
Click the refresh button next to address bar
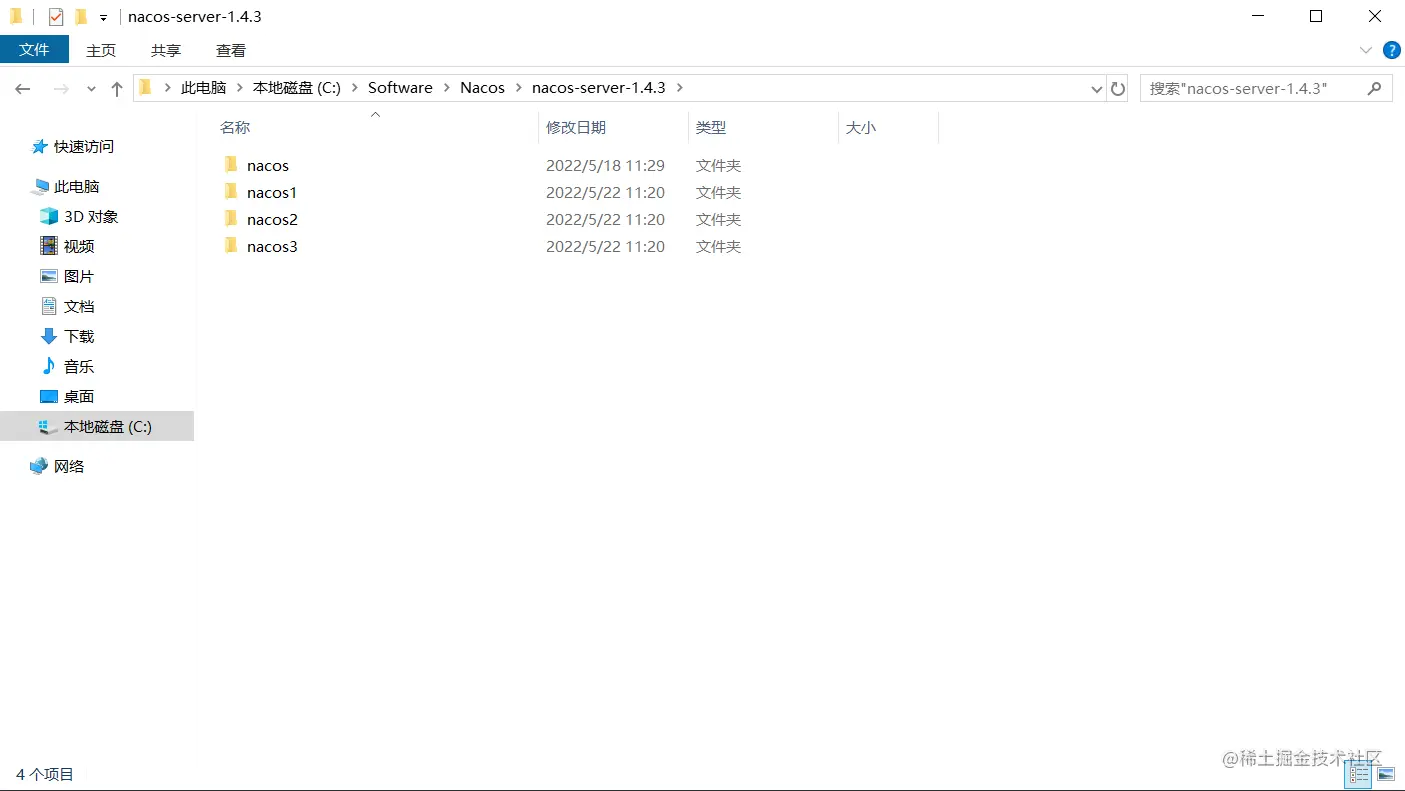(1118, 88)
